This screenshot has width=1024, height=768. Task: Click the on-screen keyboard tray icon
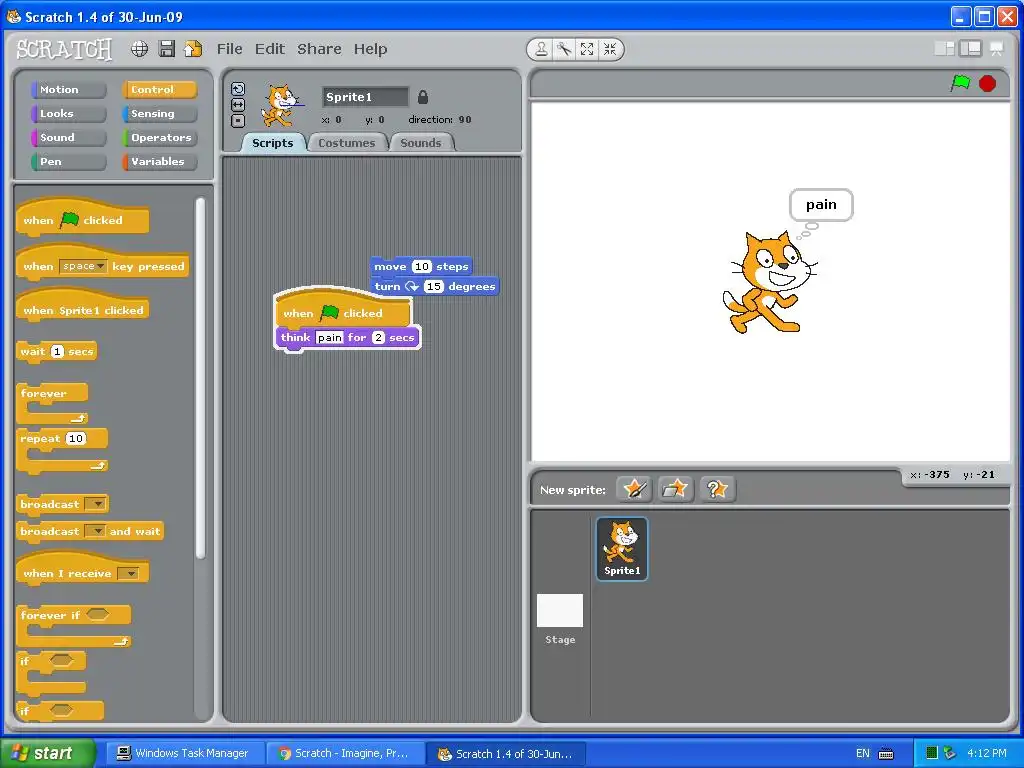pyautogui.click(x=886, y=754)
